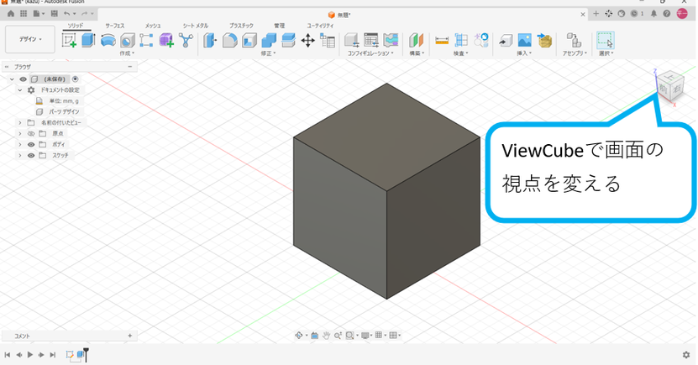
Task: Click the activate radio button beside (未保存)
Action: 75,79
